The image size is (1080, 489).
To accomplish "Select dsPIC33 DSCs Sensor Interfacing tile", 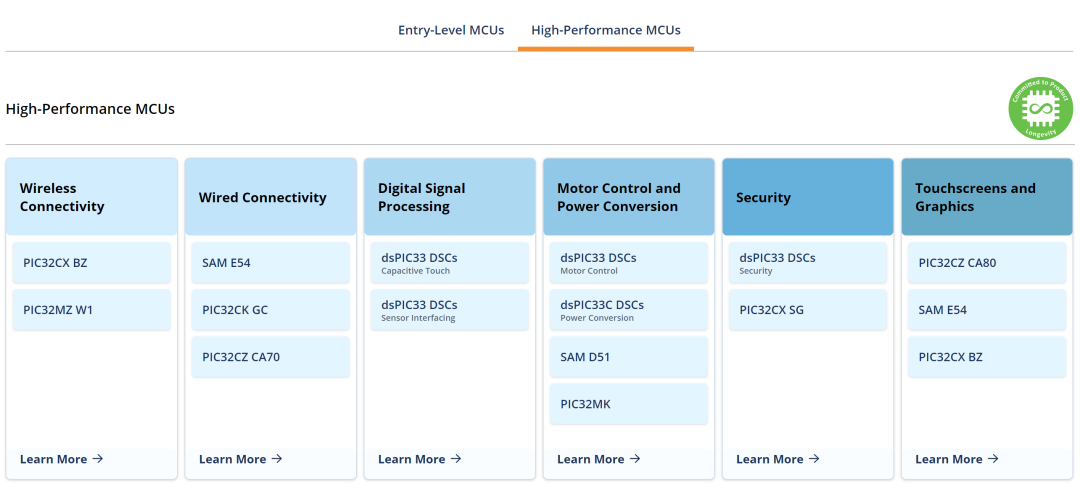I will pos(449,310).
